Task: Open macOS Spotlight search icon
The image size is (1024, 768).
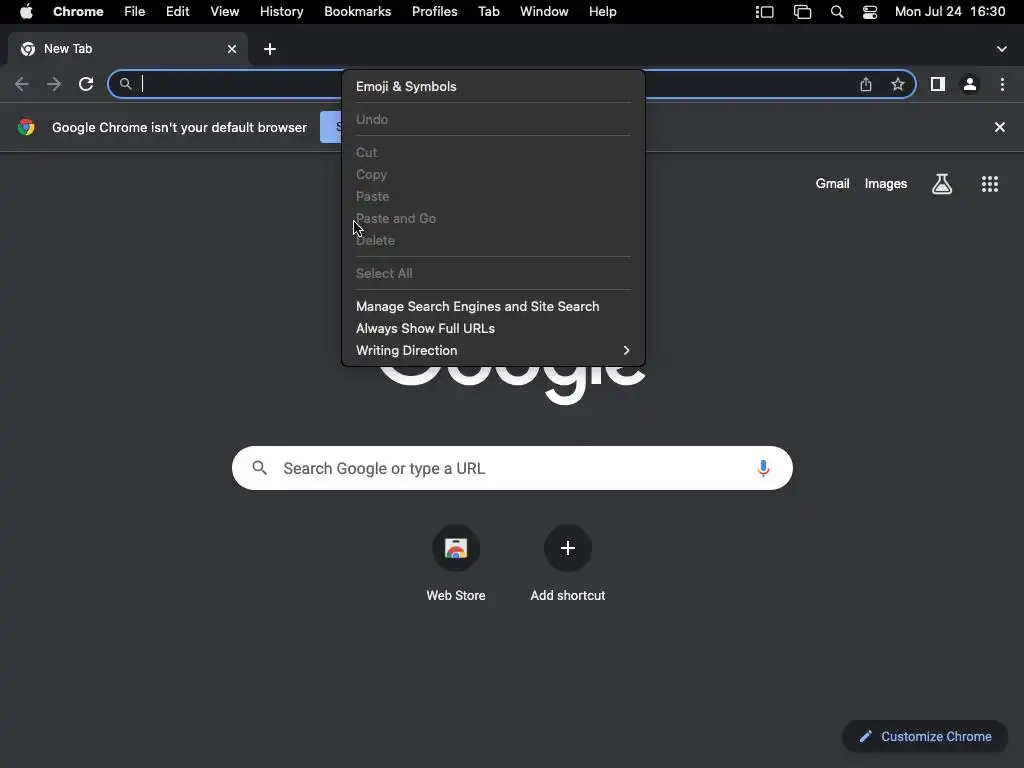Action: tap(837, 12)
